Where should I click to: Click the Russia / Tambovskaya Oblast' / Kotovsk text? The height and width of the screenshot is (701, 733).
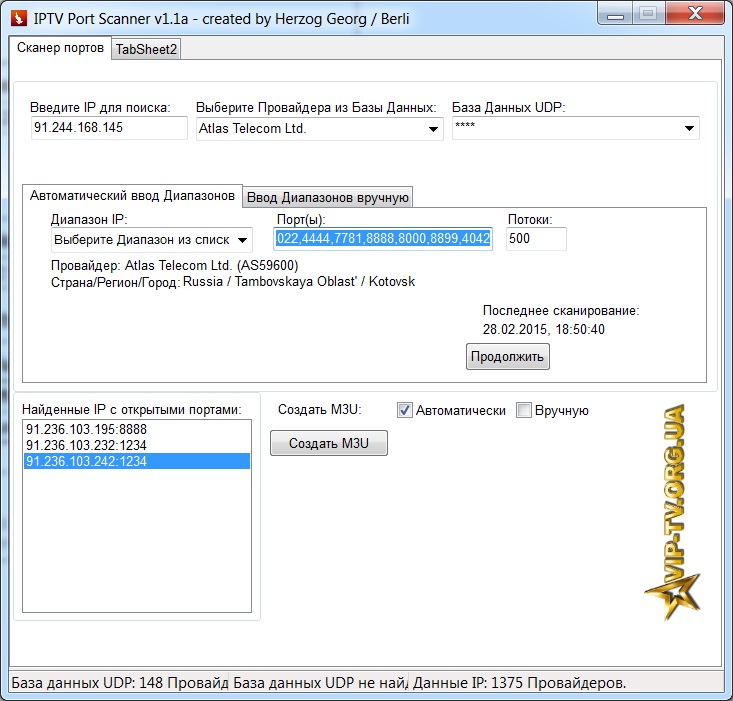pos(299,282)
